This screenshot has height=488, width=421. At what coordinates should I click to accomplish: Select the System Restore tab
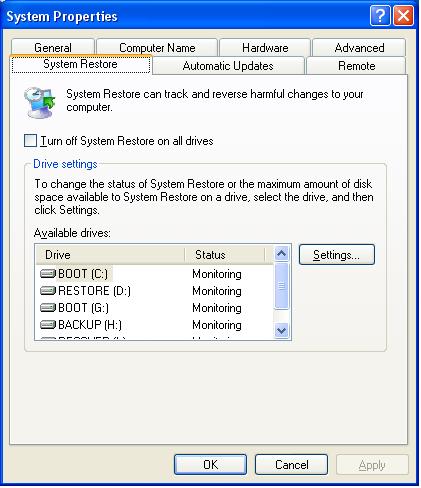pyautogui.click(x=81, y=64)
